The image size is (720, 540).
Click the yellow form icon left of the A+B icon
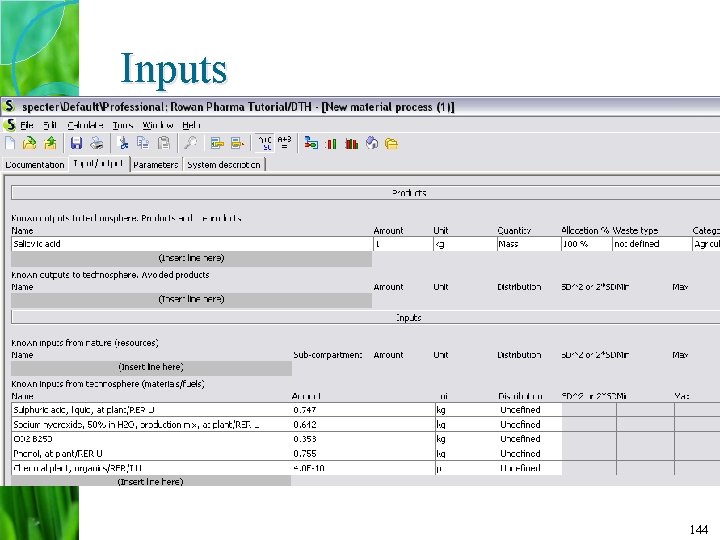237,143
